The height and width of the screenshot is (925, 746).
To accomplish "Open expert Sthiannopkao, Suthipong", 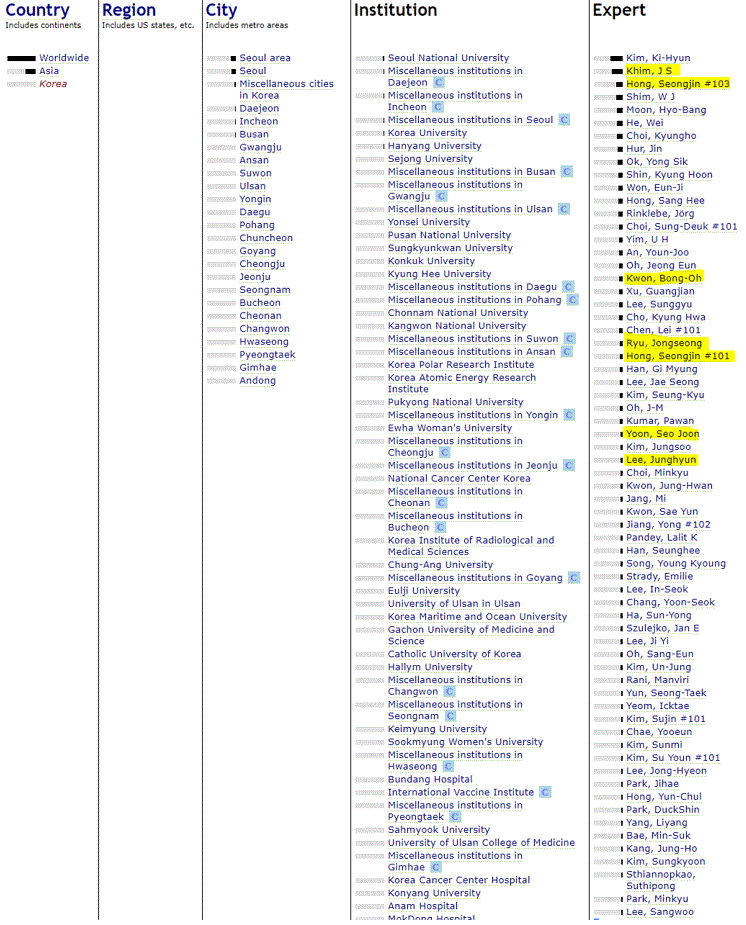I will click(x=660, y=880).
